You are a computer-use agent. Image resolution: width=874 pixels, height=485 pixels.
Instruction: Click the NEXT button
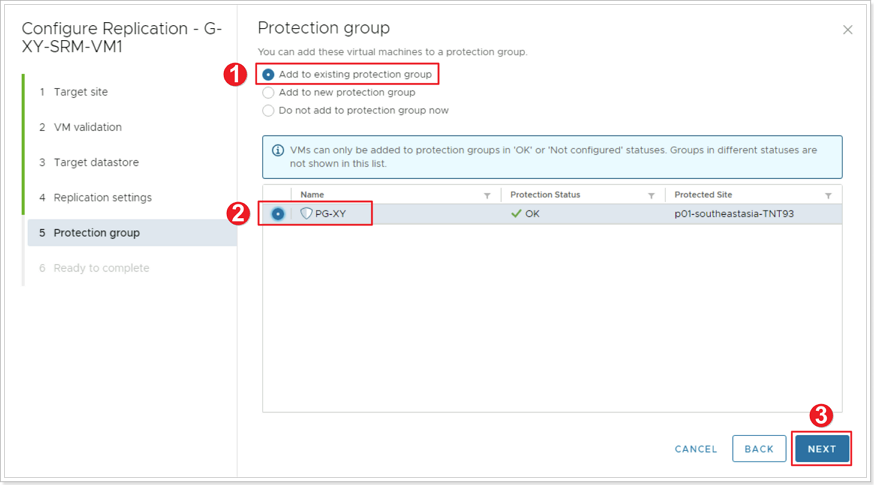pyautogui.click(x=822, y=449)
